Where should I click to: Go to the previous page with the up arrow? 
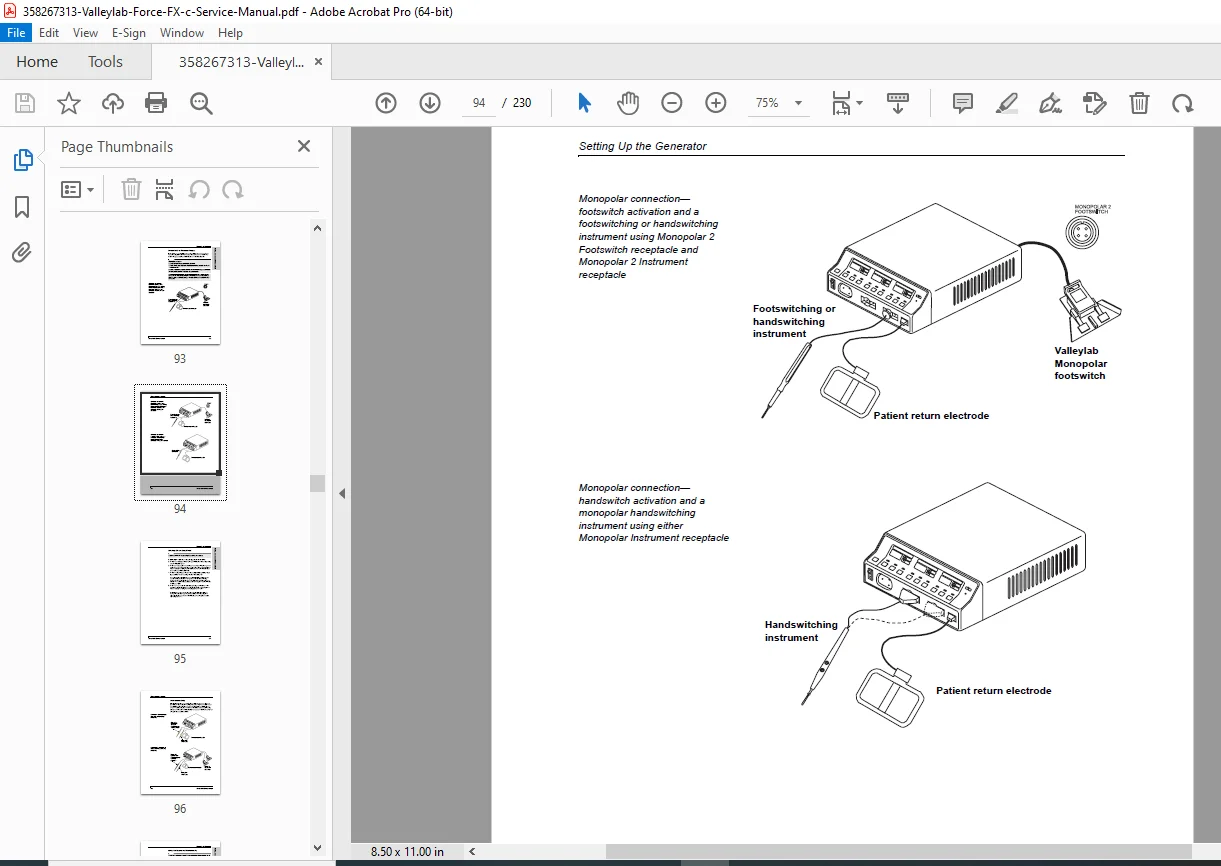coord(386,103)
